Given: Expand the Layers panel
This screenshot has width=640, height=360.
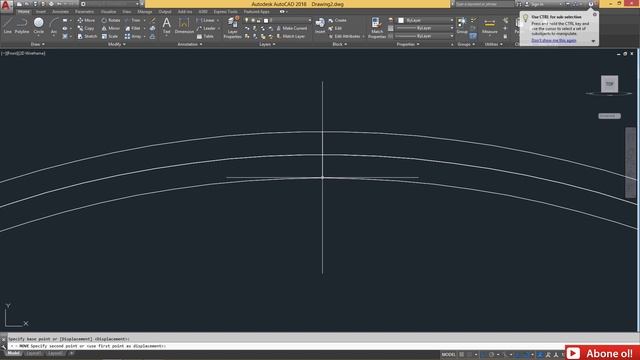Looking at the screenshot, I should [x=267, y=44].
